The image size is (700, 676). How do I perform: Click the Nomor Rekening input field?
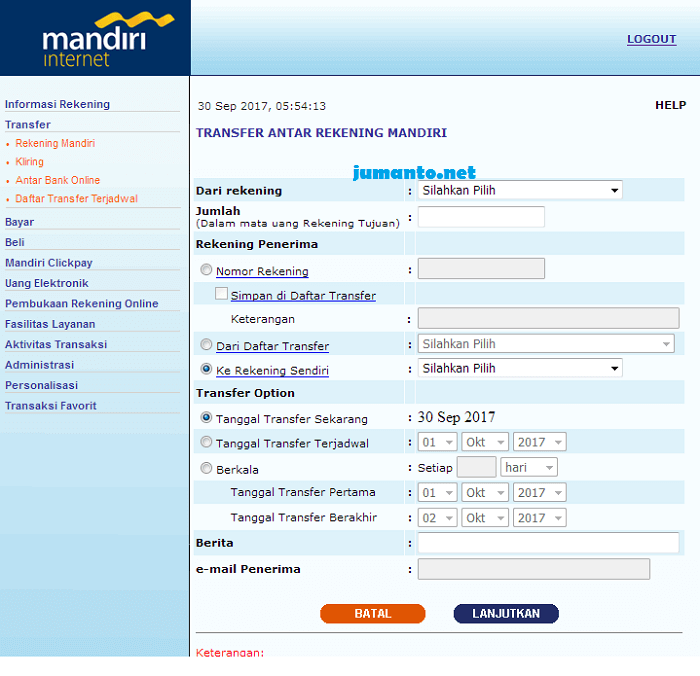(x=481, y=268)
